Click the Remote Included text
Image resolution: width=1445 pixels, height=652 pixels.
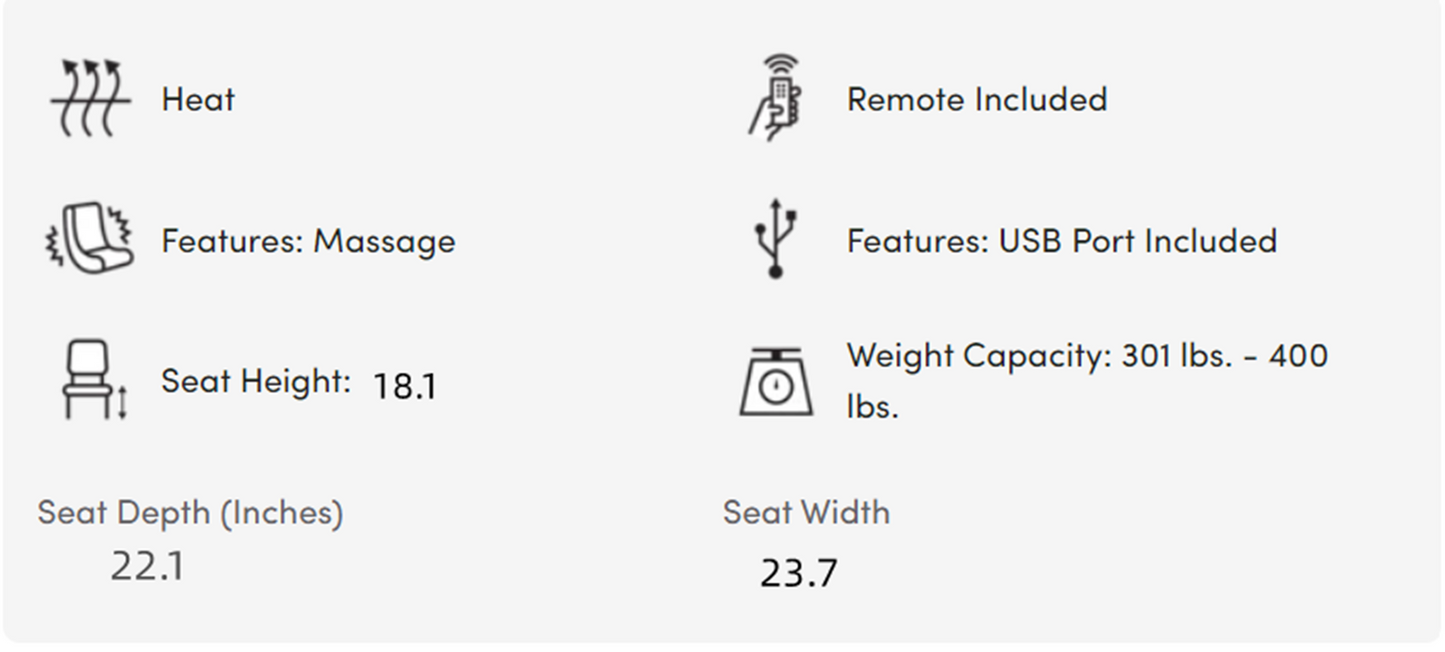(x=977, y=99)
